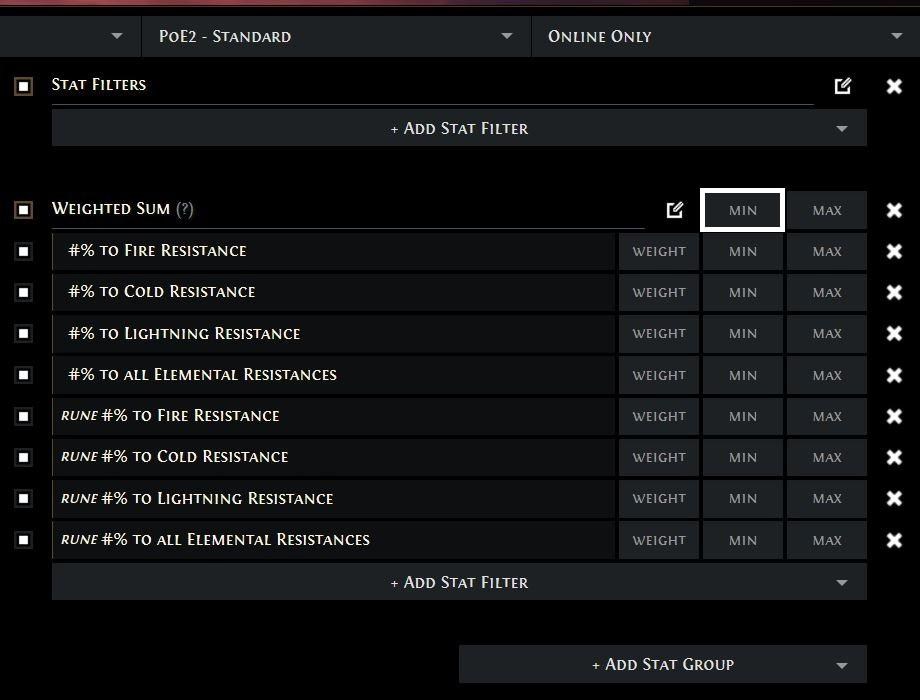Click the Weighted Sum MIN input field

point(742,210)
